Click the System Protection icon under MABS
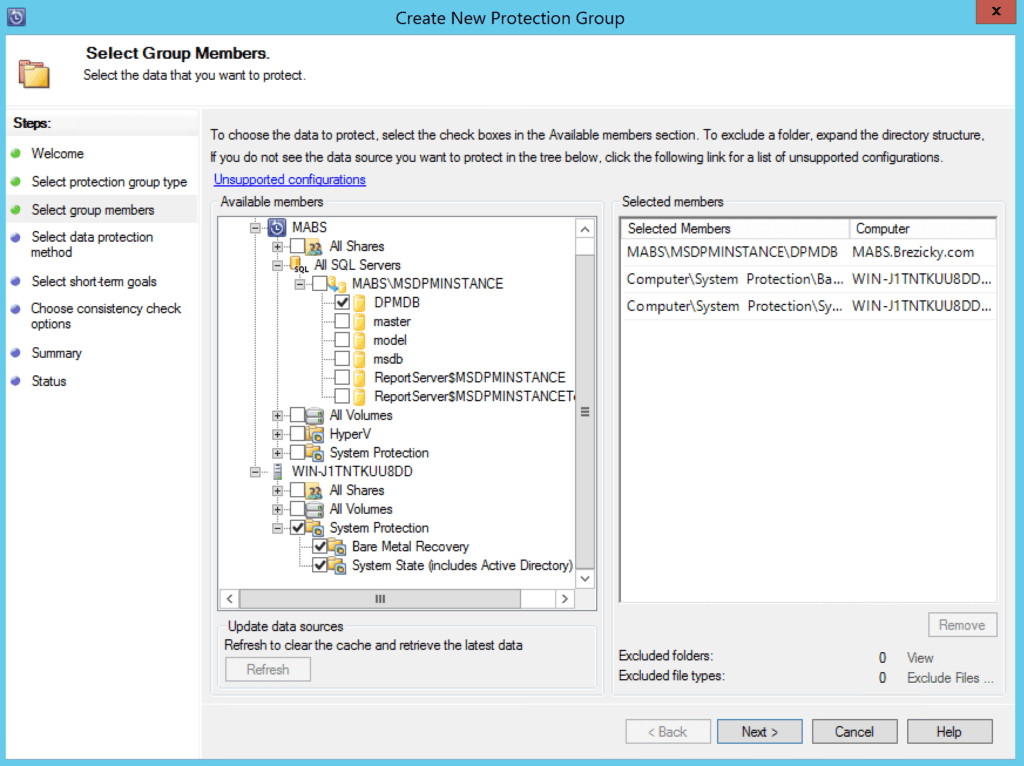Viewport: 1024px width, 766px height. [315, 453]
